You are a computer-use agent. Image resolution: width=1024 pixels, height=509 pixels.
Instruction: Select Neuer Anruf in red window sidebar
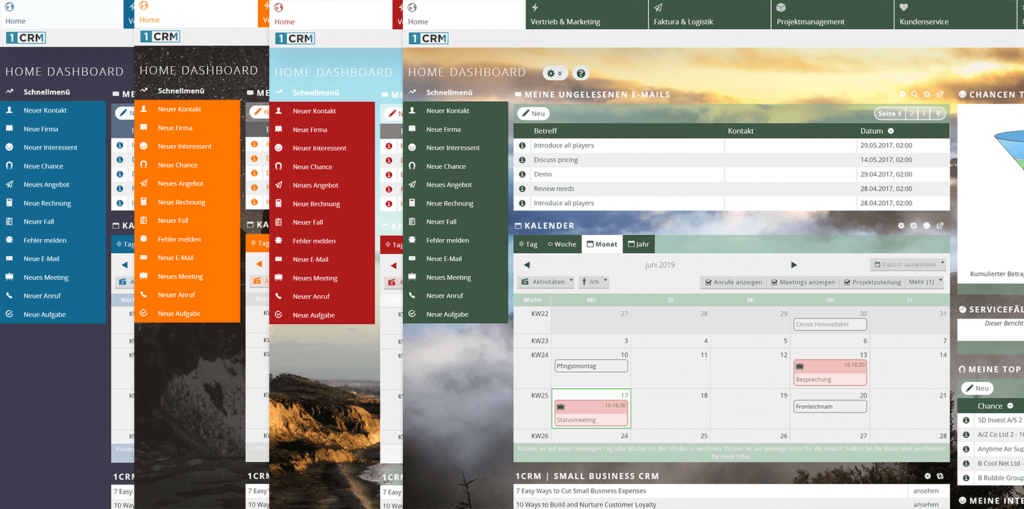(321, 297)
